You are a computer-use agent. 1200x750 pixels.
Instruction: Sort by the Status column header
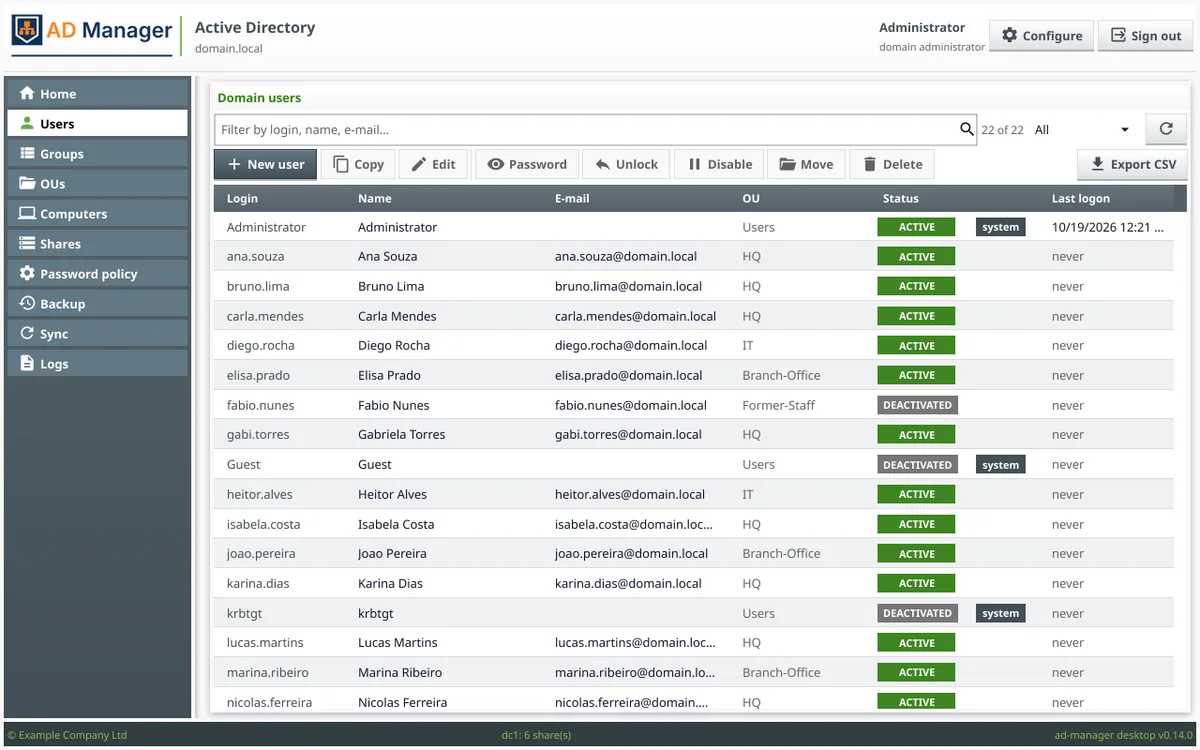coord(900,198)
